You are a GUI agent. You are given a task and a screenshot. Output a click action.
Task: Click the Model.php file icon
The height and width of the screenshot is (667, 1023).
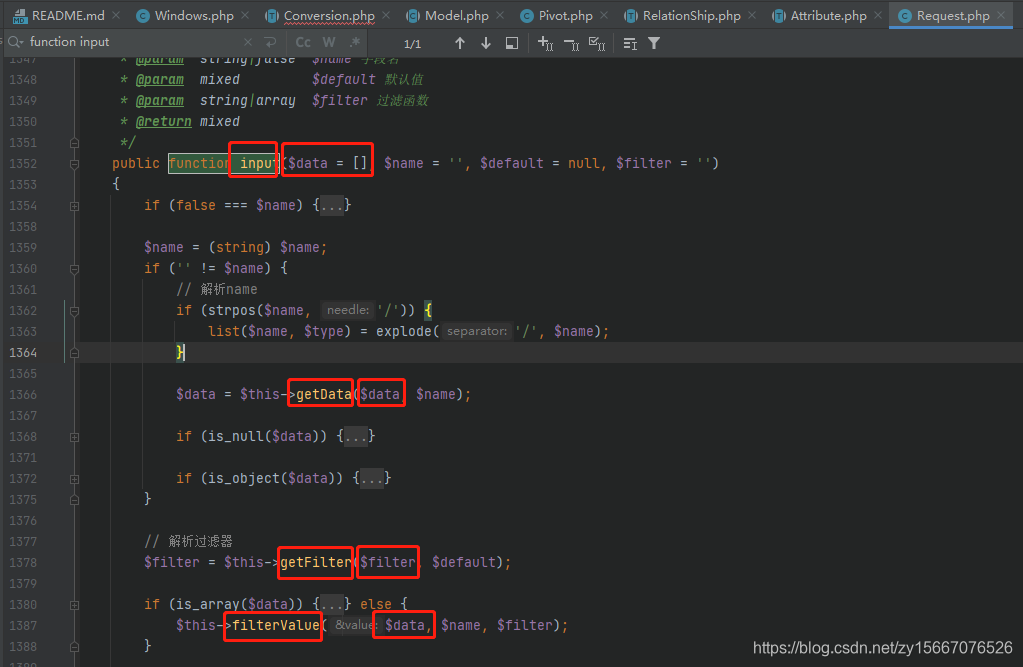tap(413, 16)
